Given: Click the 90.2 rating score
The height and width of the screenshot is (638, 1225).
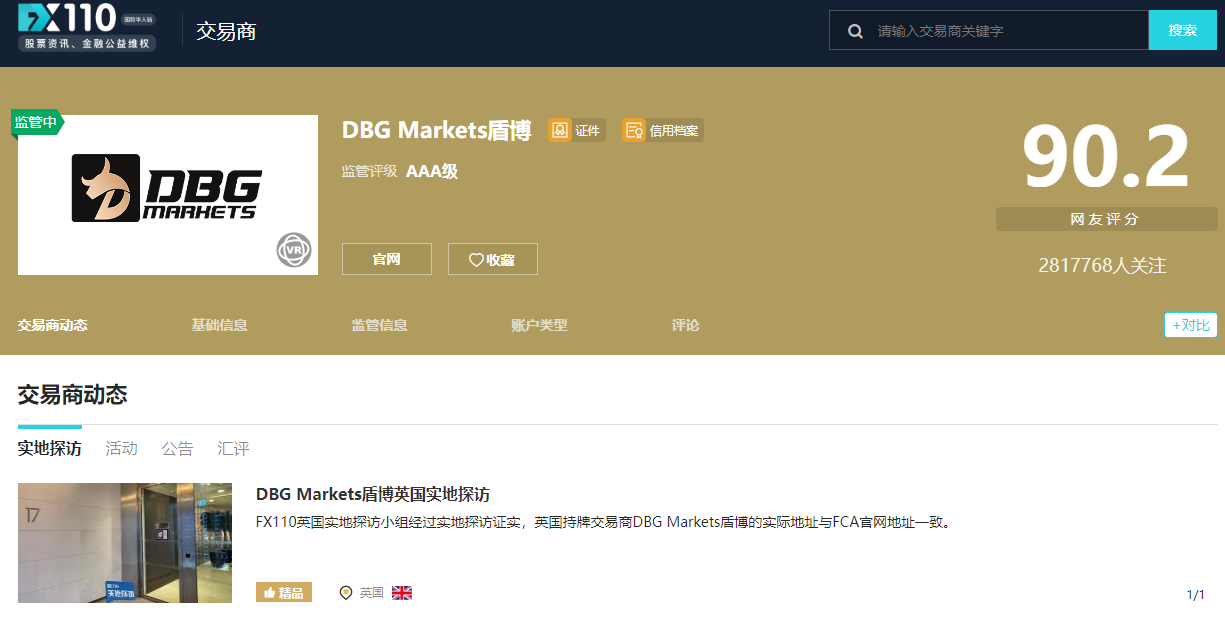Looking at the screenshot, I should click(x=1106, y=157).
